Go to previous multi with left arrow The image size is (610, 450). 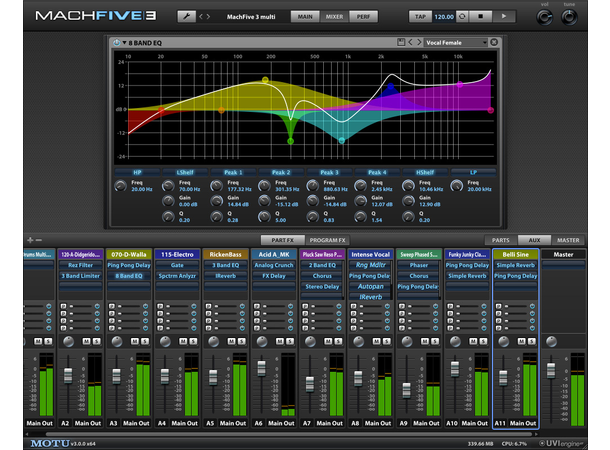point(201,16)
